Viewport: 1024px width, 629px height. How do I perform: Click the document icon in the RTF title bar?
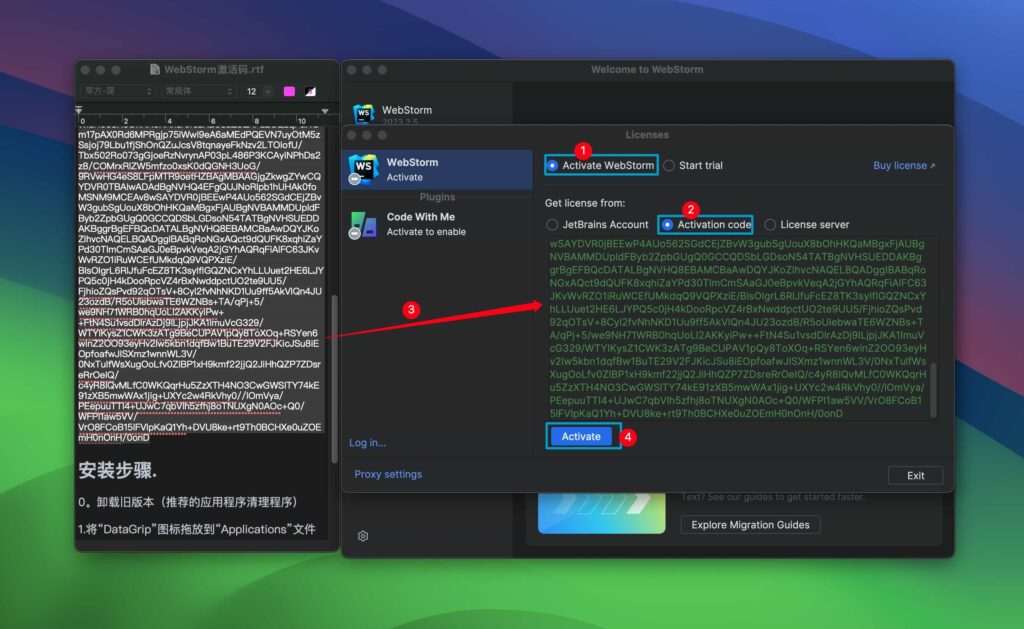(x=155, y=70)
